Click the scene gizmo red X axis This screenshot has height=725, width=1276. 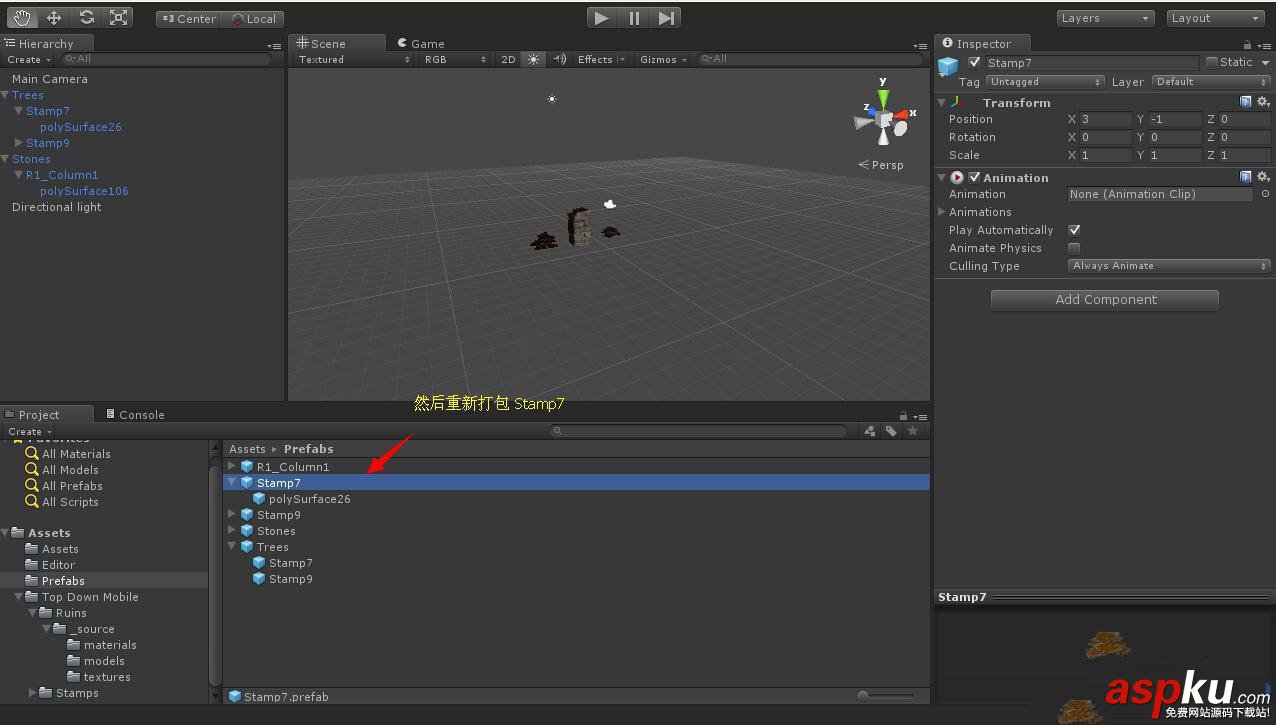click(x=902, y=115)
